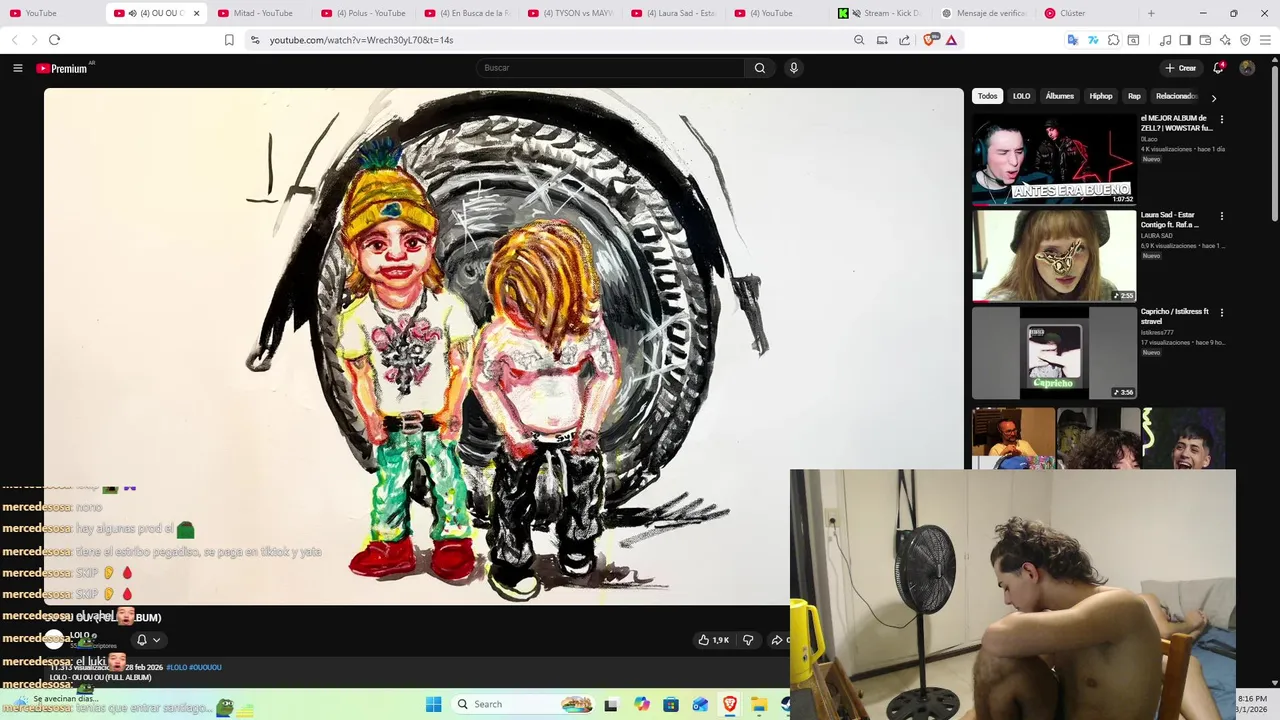
Task: Select the LOLO filter chip
Action: point(1021,96)
